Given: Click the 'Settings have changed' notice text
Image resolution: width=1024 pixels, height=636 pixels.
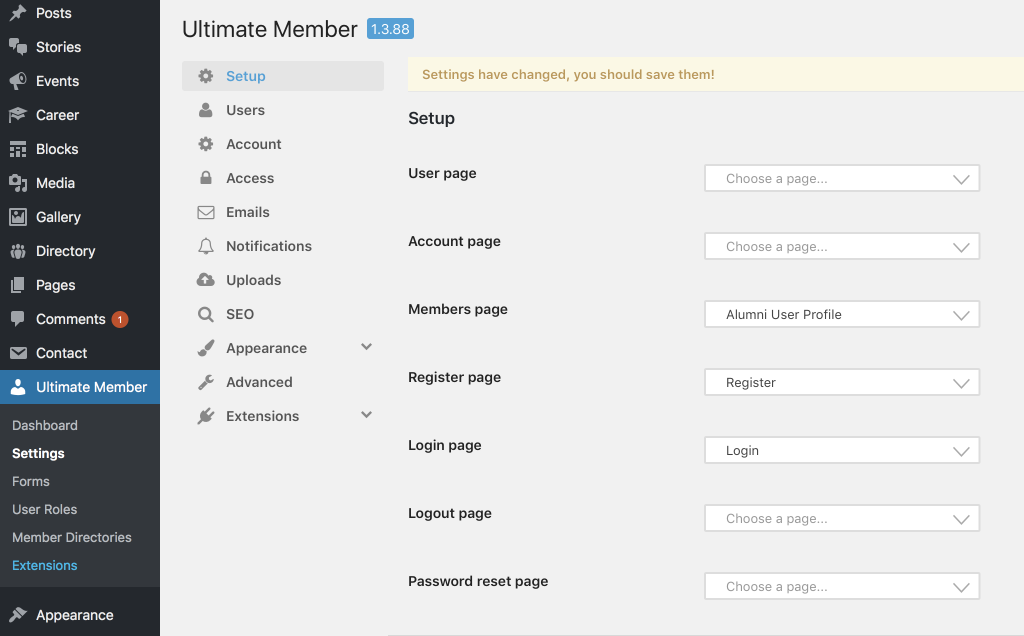Looking at the screenshot, I should [568, 74].
